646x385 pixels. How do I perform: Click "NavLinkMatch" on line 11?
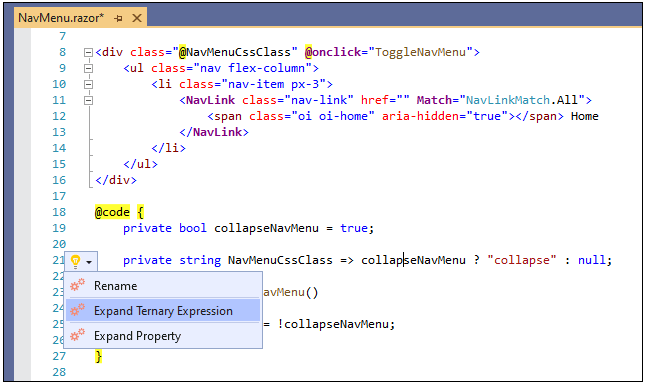(508, 101)
